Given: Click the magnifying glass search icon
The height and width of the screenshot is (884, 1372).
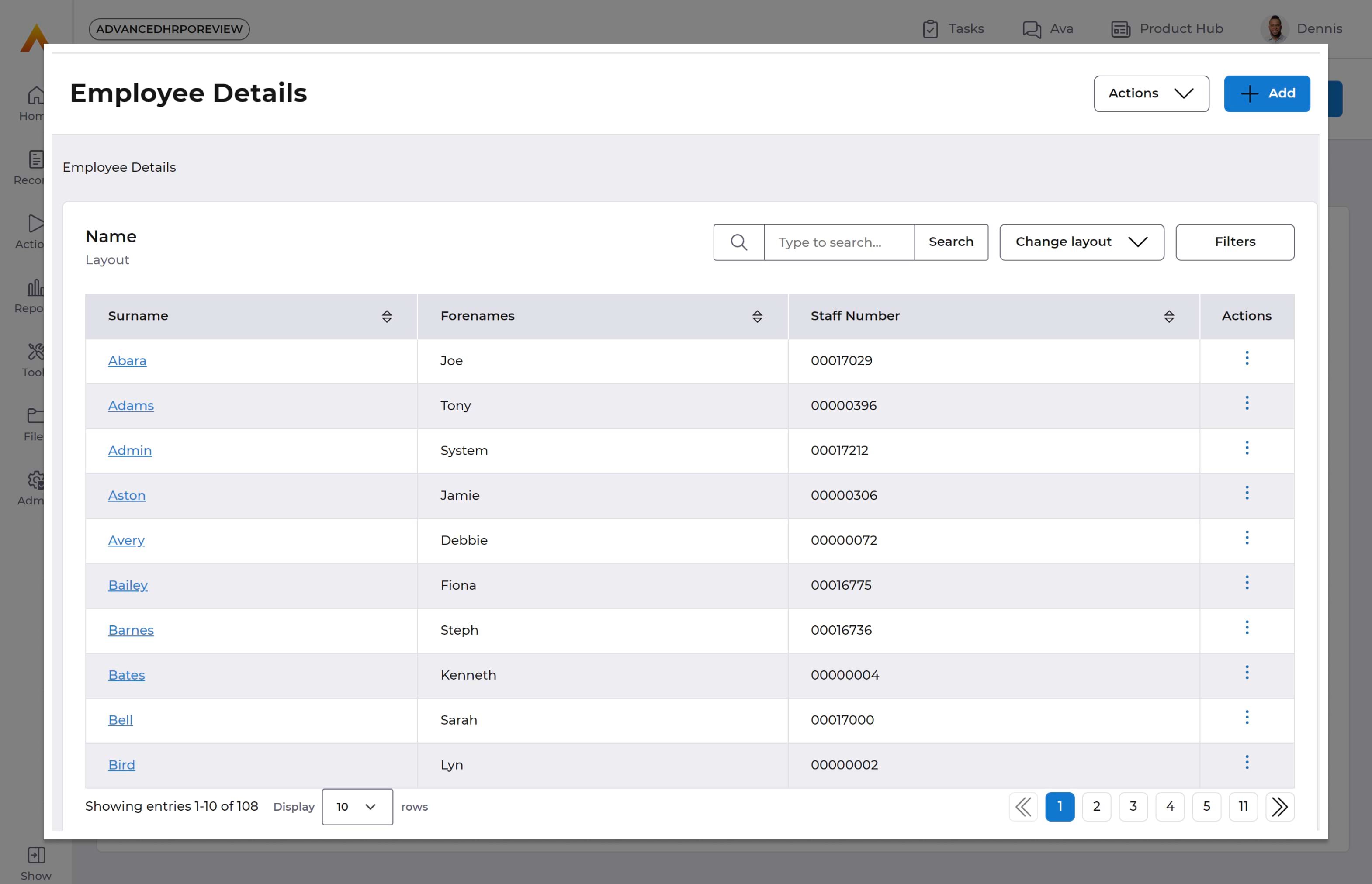Looking at the screenshot, I should [738, 242].
